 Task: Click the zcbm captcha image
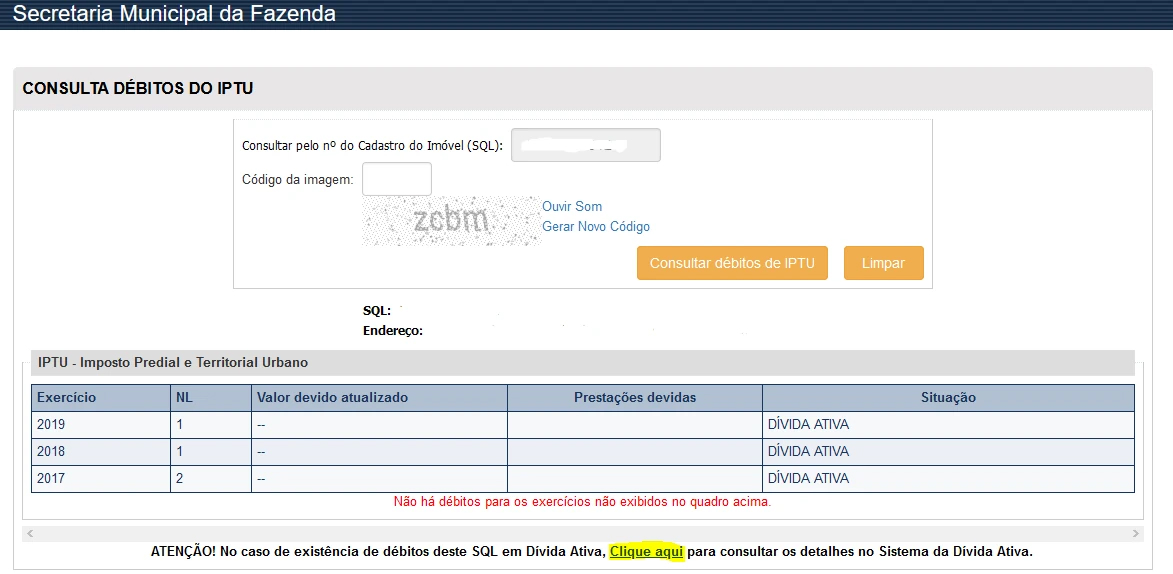tap(451, 221)
